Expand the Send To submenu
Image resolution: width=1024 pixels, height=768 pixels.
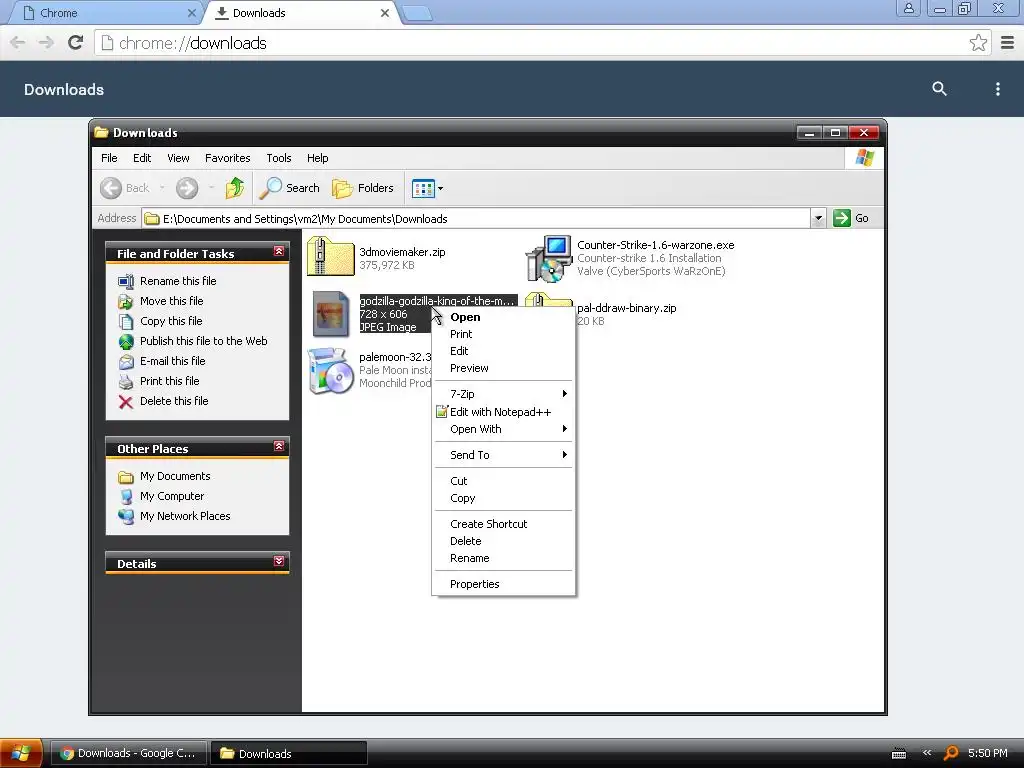coord(504,455)
